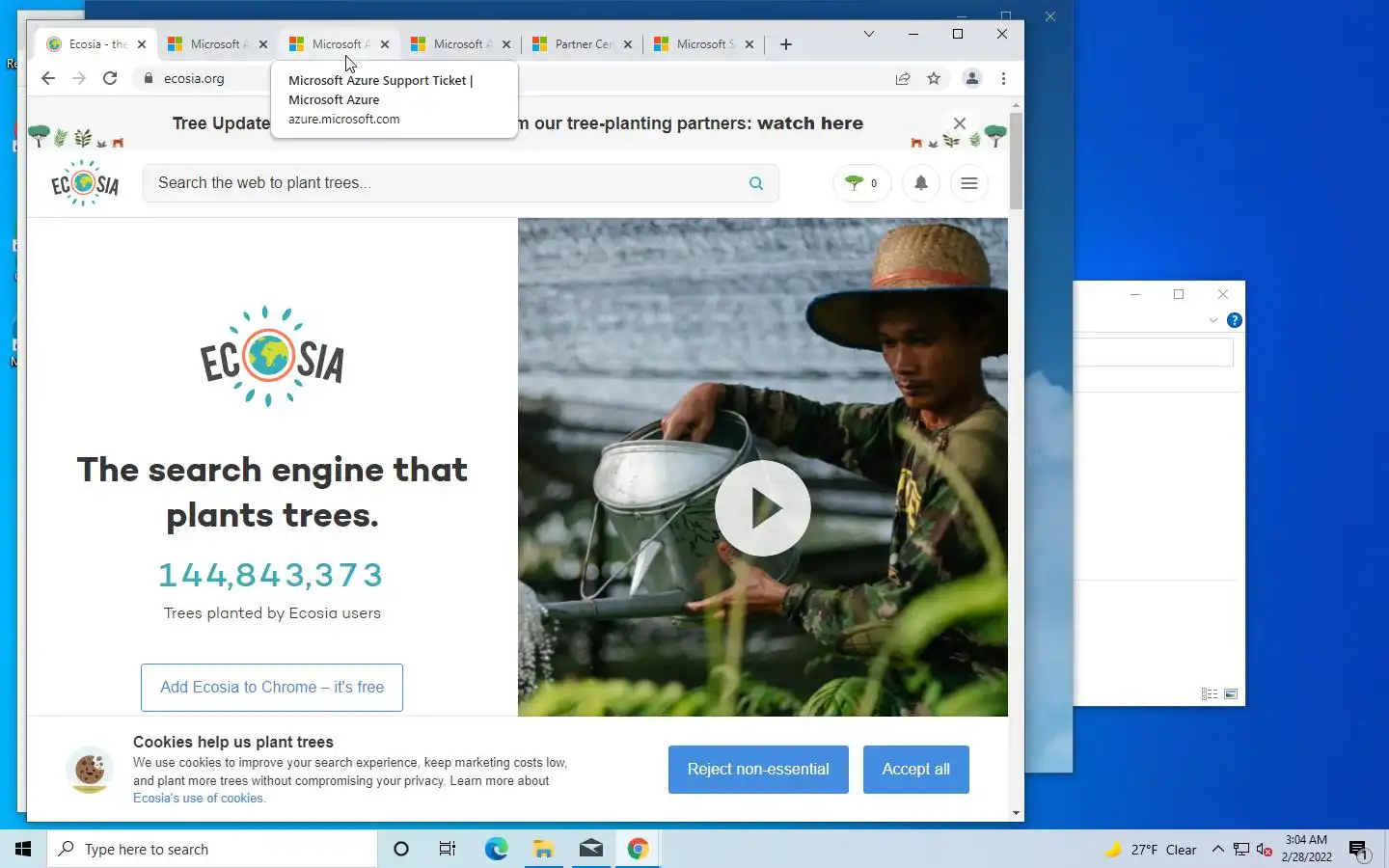Open File Explorer from the taskbar
This screenshot has width=1389, height=868.
544,849
